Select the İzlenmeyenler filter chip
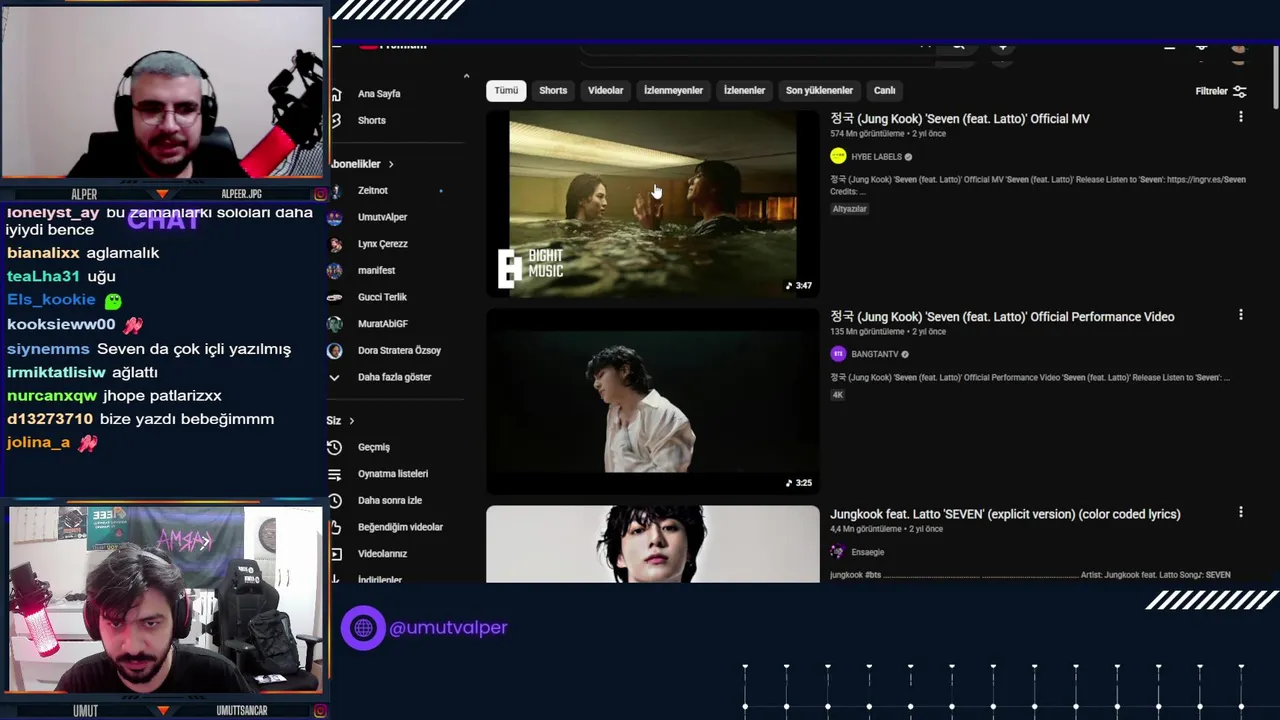Viewport: 1280px width, 720px height. [x=673, y=90]
